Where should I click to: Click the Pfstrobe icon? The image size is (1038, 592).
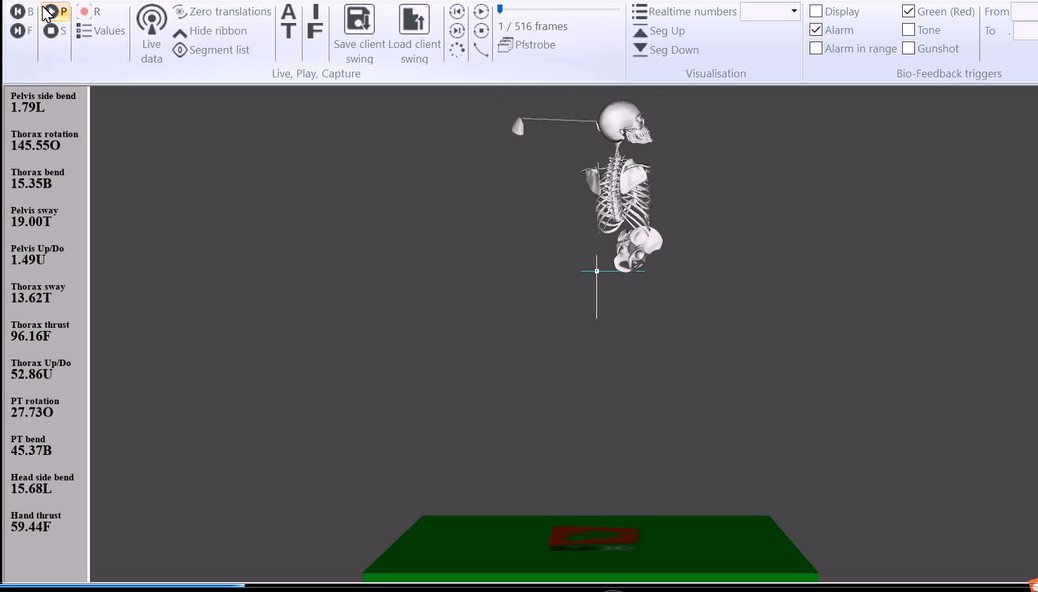click(506, 45)
